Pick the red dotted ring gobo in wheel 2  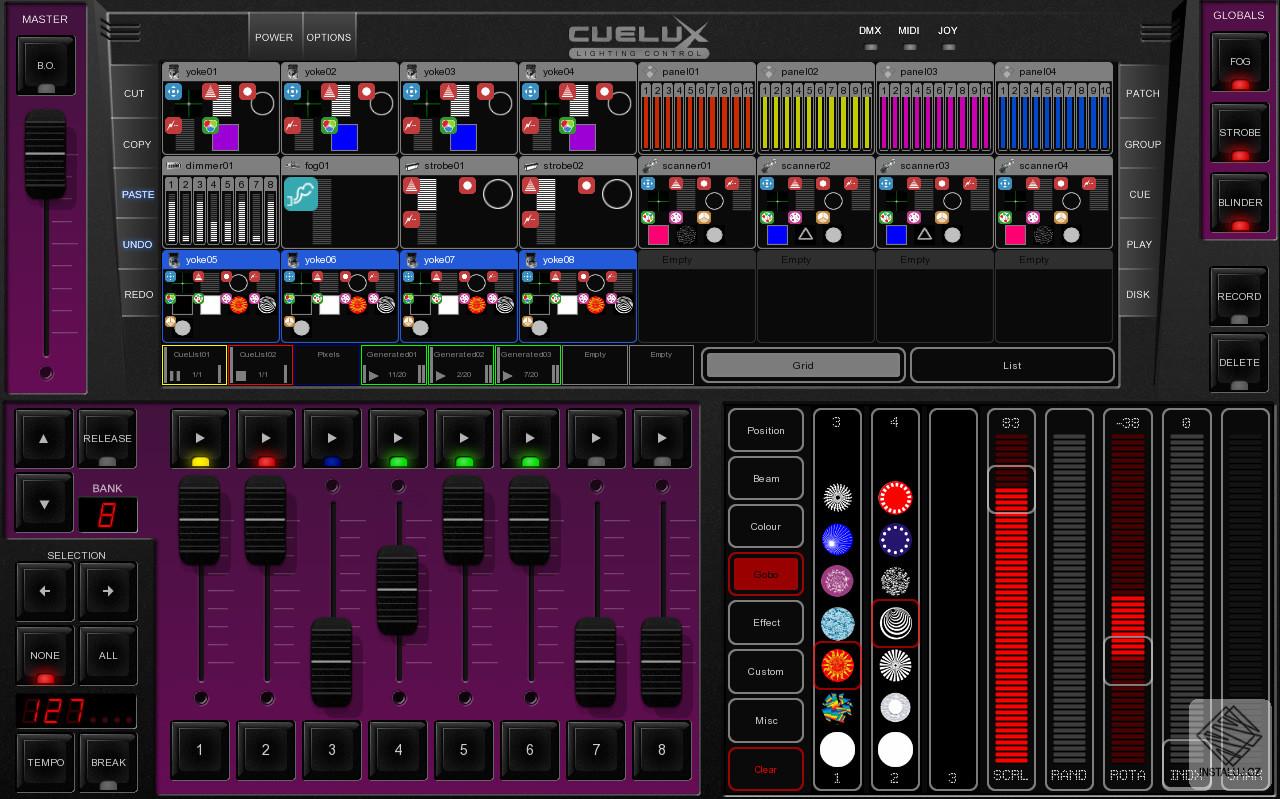click(x=895, y=498)
